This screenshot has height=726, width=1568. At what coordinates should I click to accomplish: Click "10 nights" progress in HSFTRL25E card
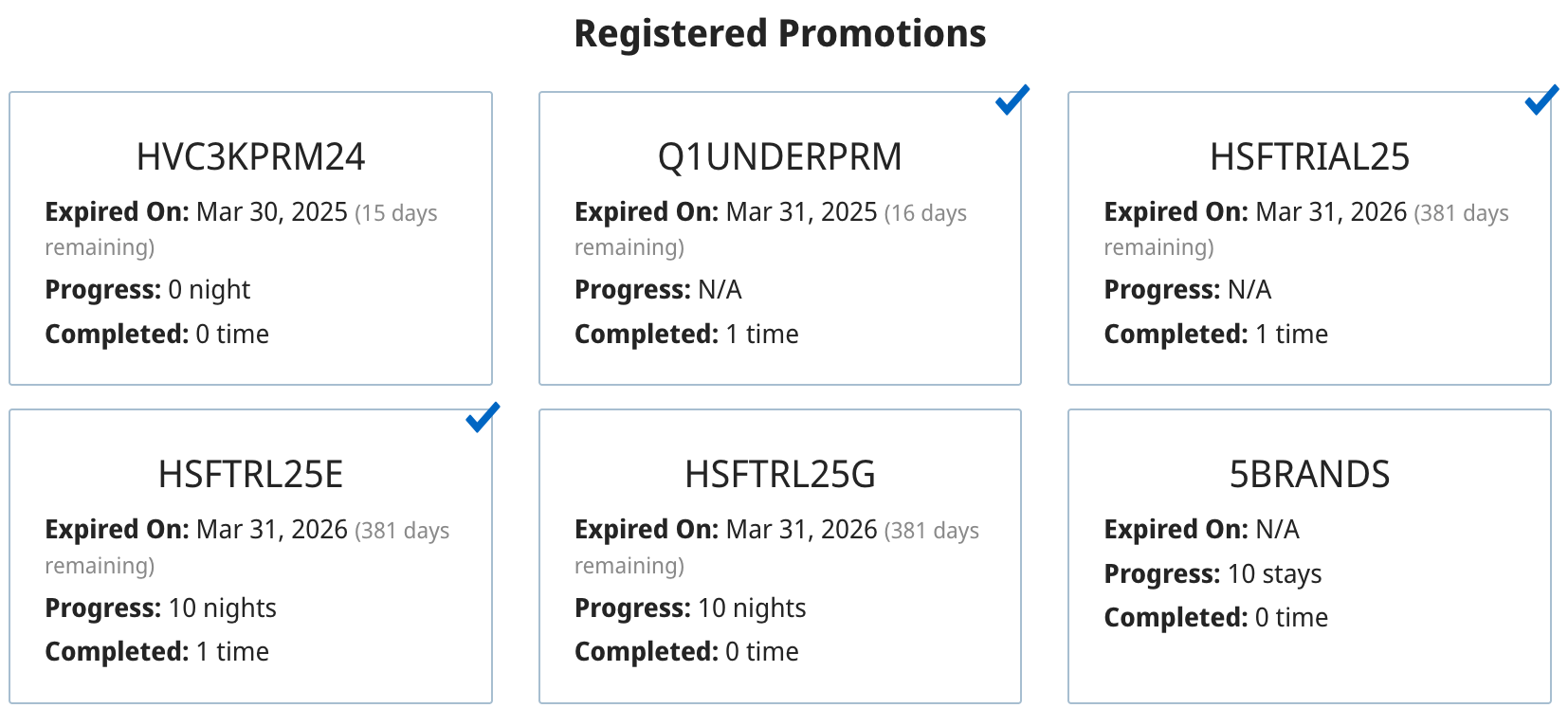coord(222,608)
